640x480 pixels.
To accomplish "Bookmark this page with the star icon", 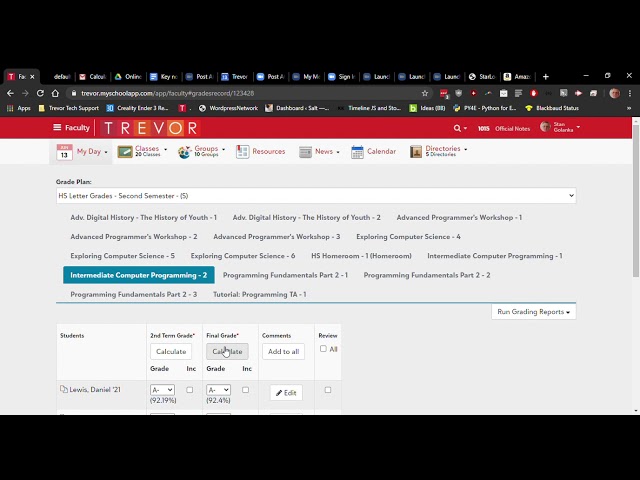I will click(425, 93).
